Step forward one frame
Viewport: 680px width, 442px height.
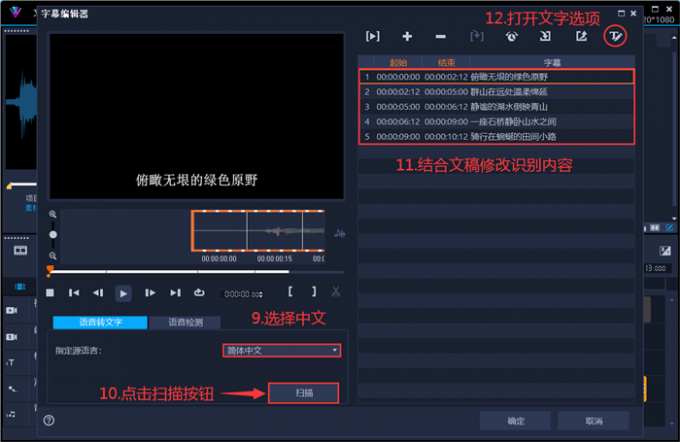point(150,293)
